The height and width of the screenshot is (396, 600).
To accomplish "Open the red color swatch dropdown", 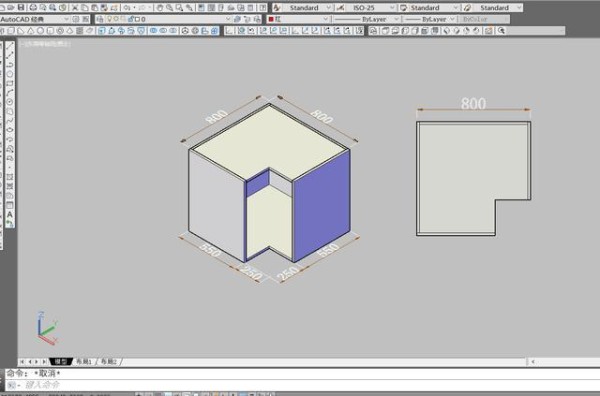I will [x=298, y=19].
